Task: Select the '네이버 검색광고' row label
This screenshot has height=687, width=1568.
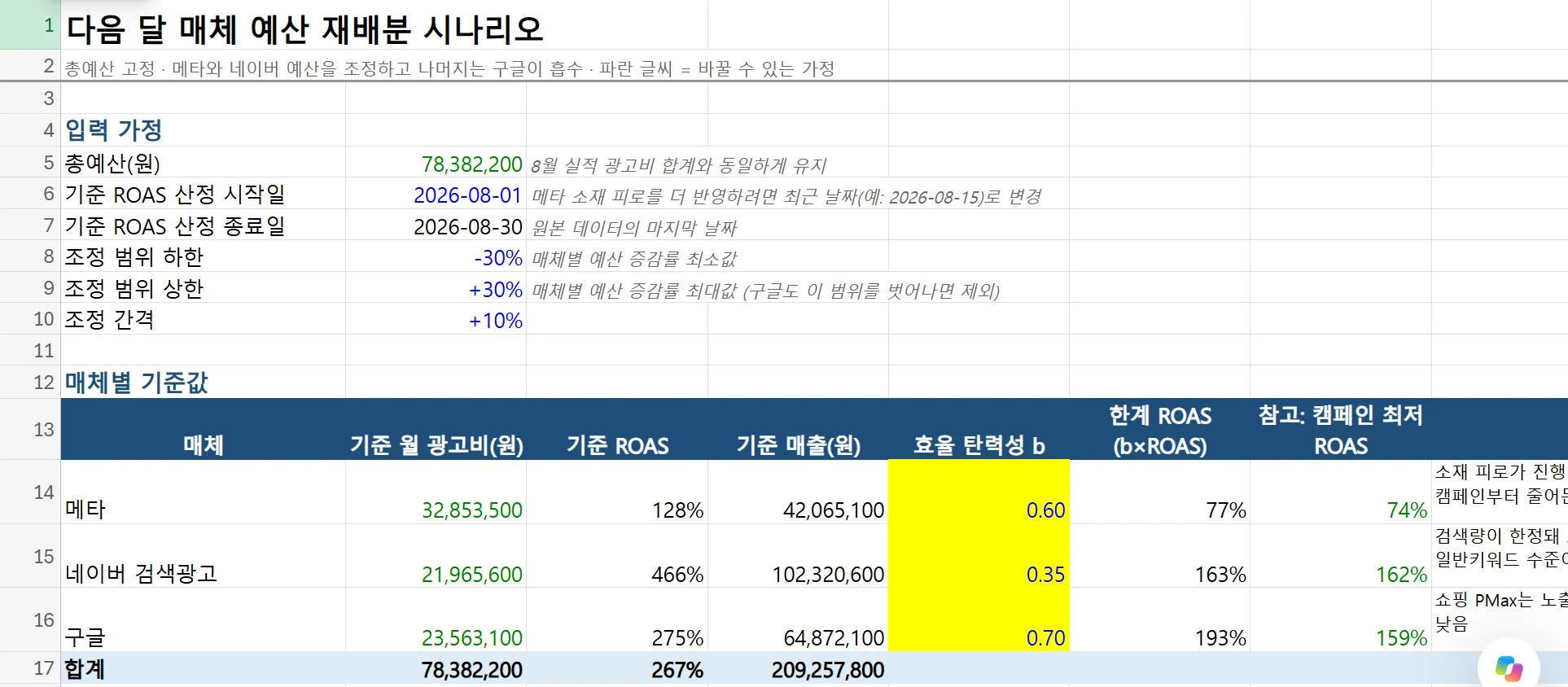Action: [141, 574]
